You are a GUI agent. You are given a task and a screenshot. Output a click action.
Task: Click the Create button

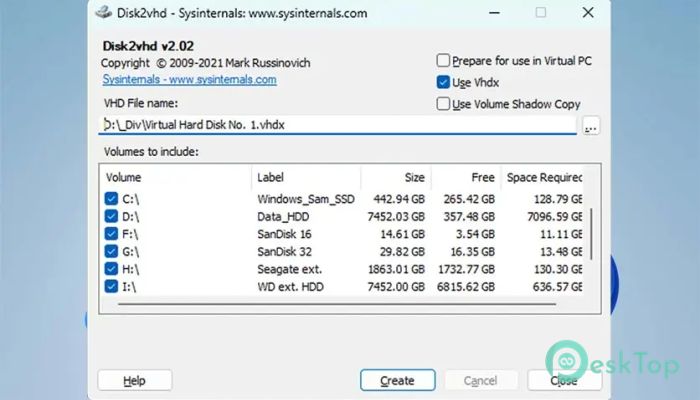tap(397, 380)
